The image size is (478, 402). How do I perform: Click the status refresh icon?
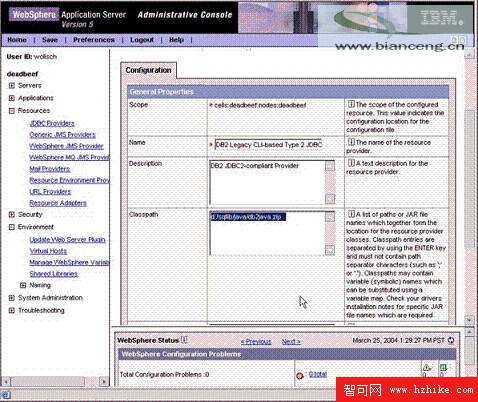coord(451,340)
